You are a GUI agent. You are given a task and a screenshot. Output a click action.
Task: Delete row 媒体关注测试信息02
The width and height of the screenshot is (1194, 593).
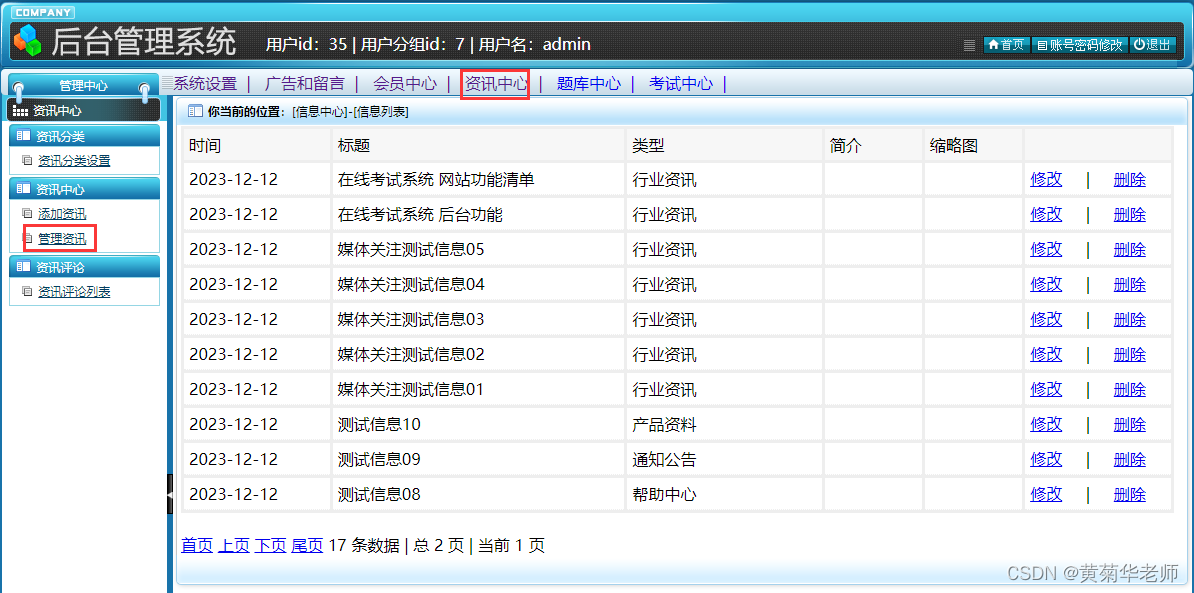click(x=1129, y=355)
